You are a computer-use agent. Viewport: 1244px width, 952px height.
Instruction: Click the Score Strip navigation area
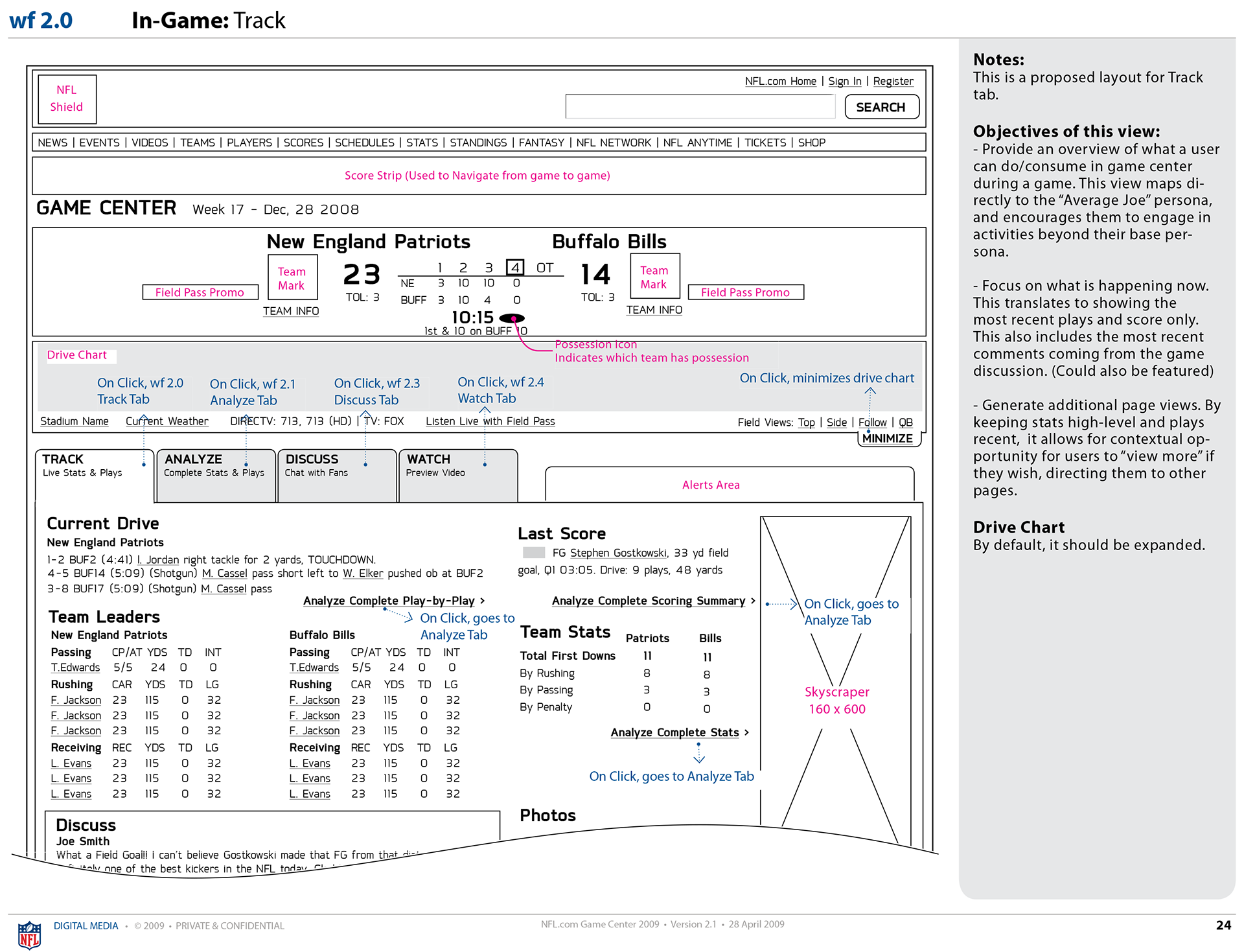(x=479, y=175)
